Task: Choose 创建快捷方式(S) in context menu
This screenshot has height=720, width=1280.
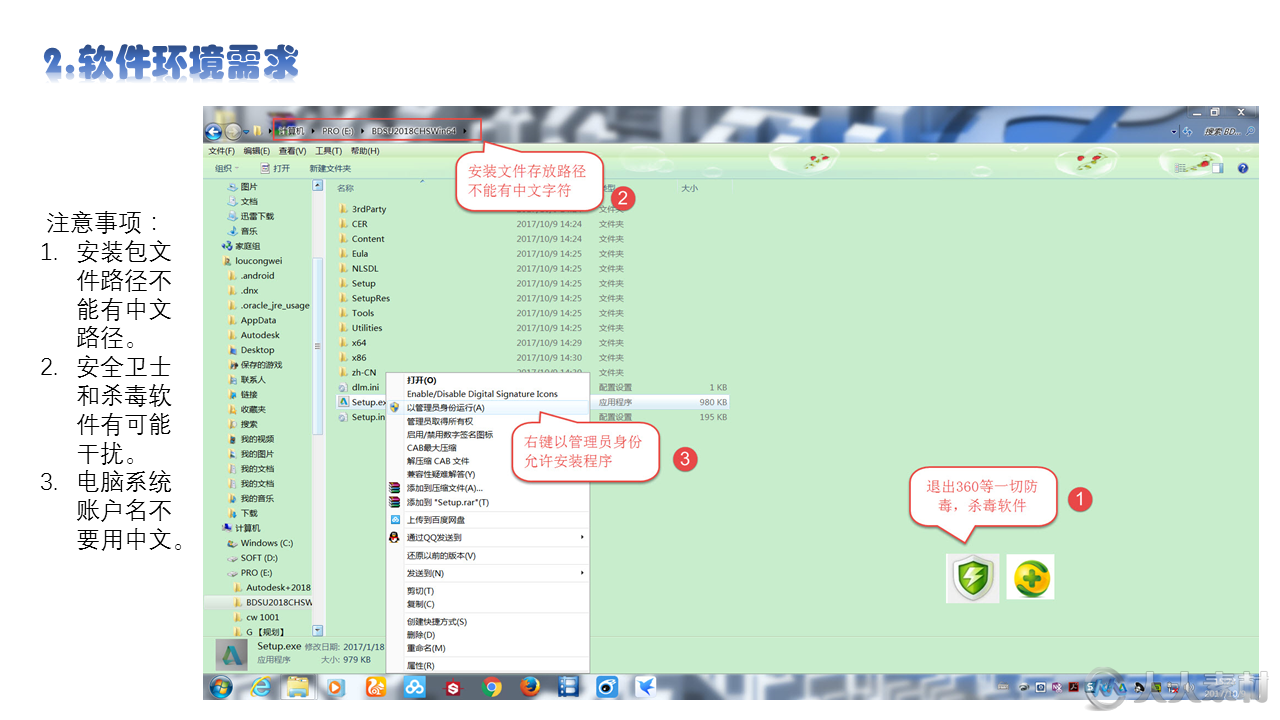Action: (488, 622)
